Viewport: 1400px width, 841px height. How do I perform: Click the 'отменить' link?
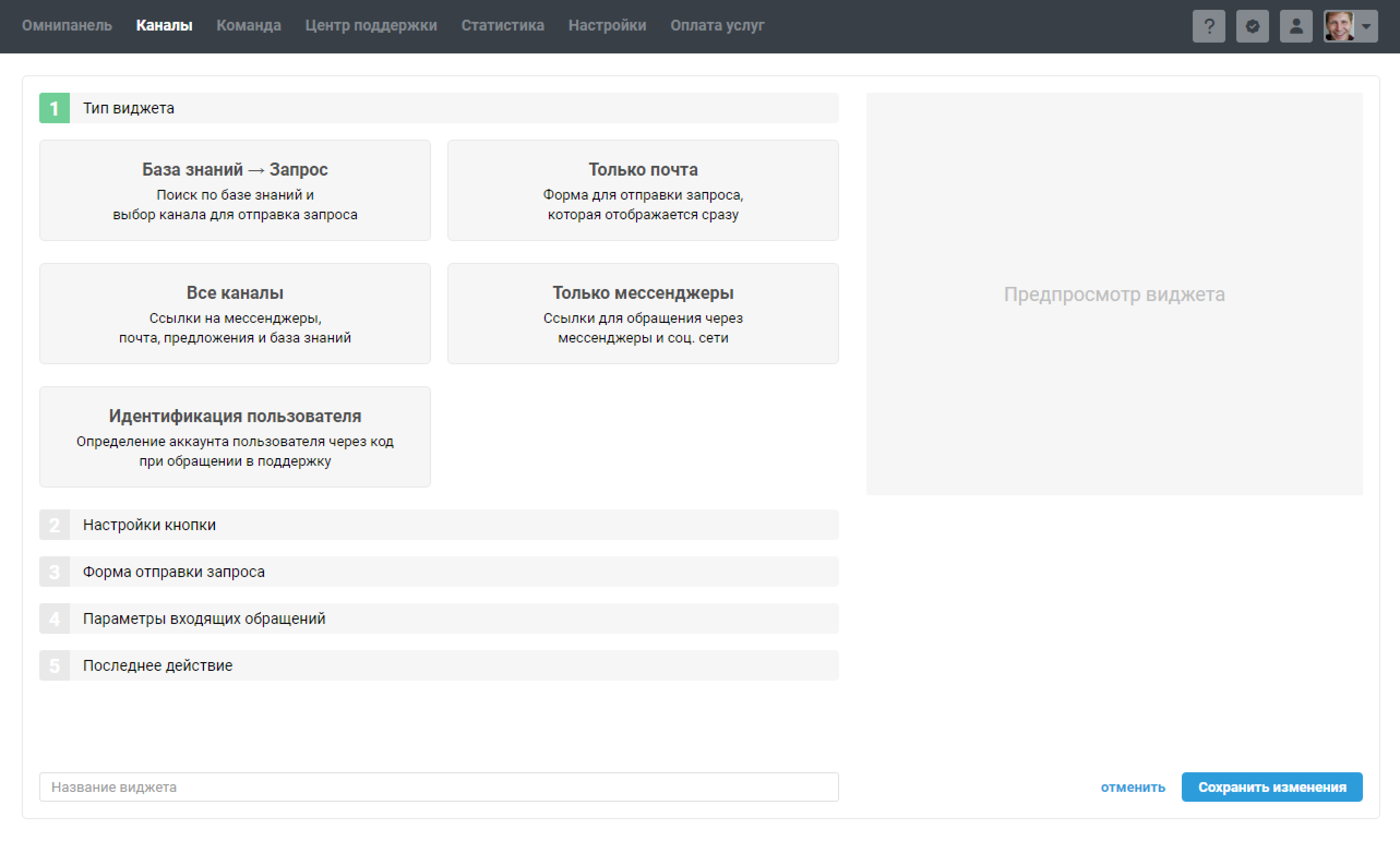pos(1133,787)
